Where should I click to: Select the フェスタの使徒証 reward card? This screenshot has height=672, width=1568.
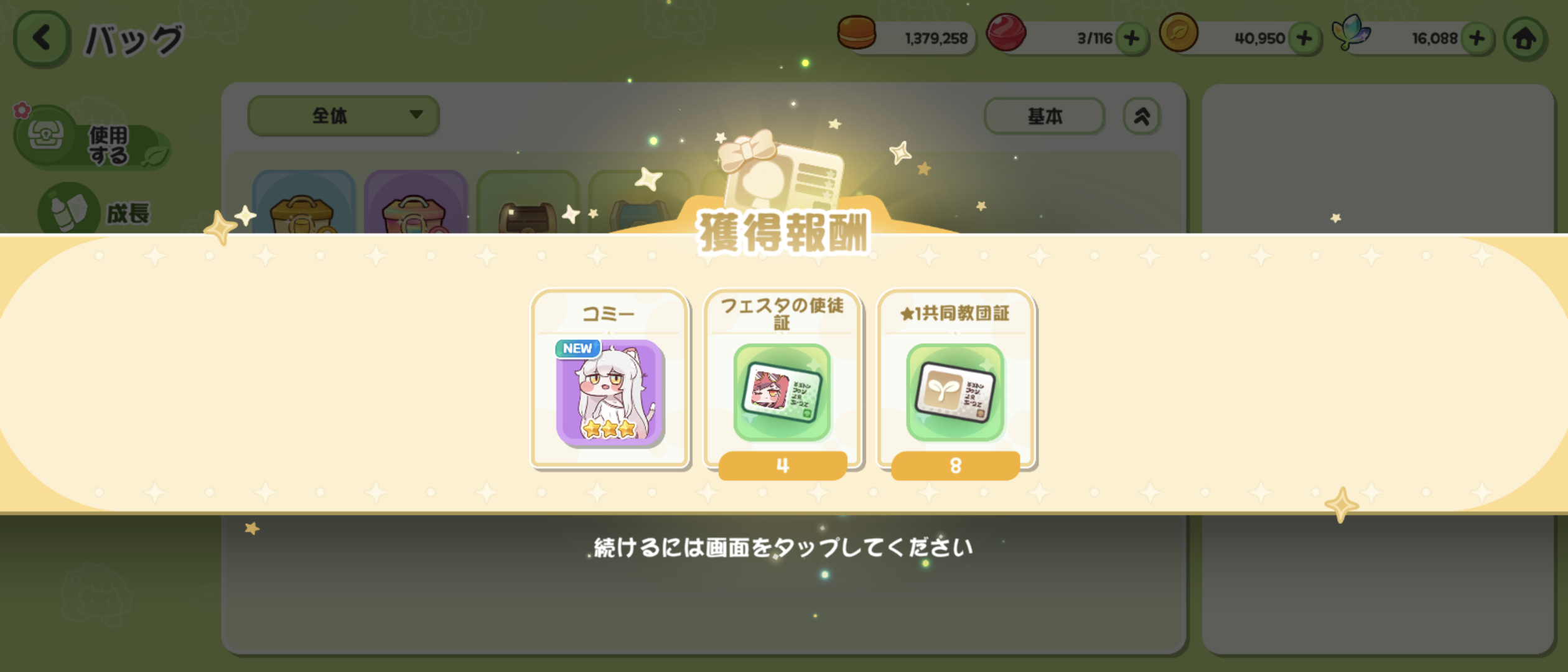coord(782,383)
